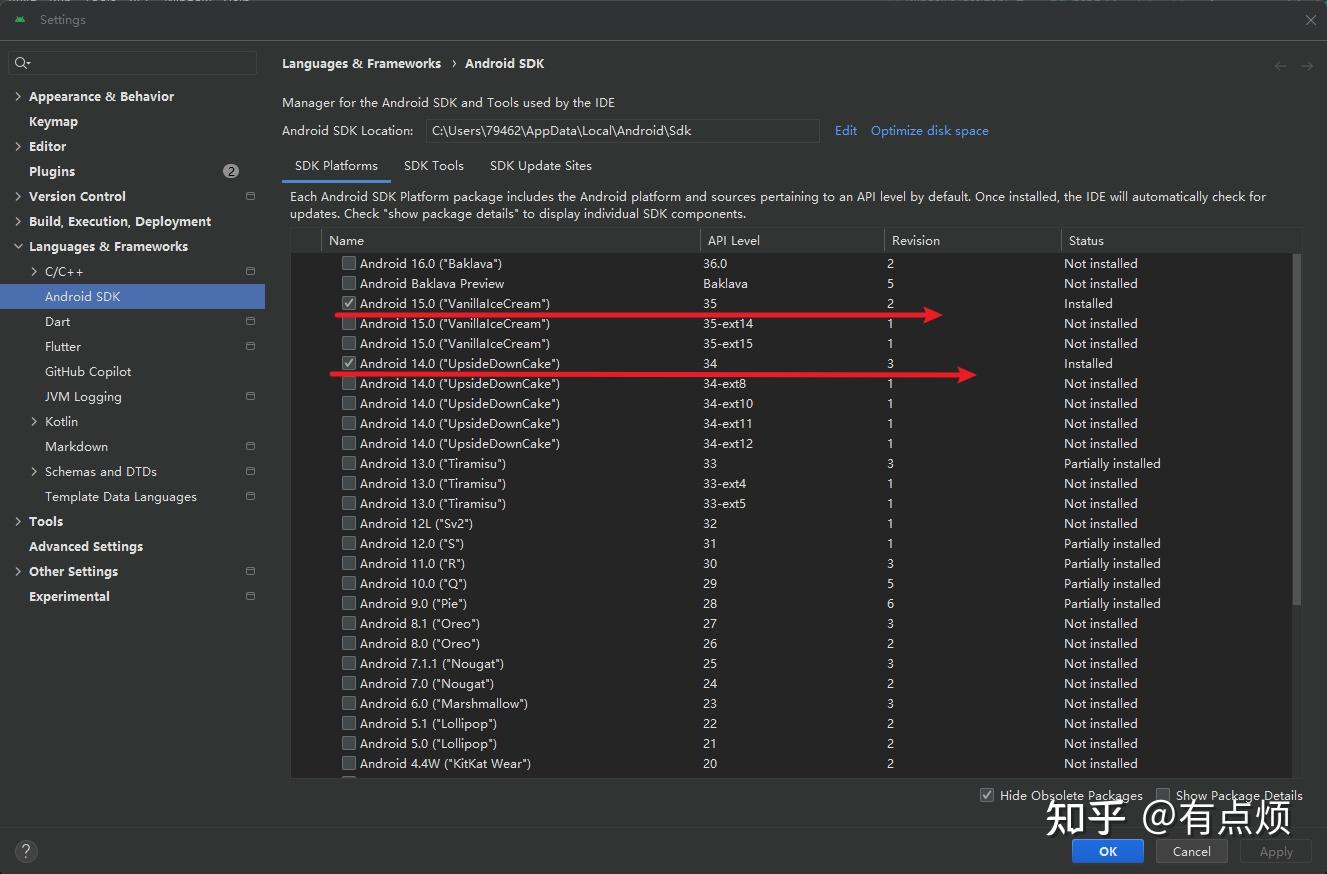Click the Android SDK Location path field
Screen dimensions: 1327x874
622,130
